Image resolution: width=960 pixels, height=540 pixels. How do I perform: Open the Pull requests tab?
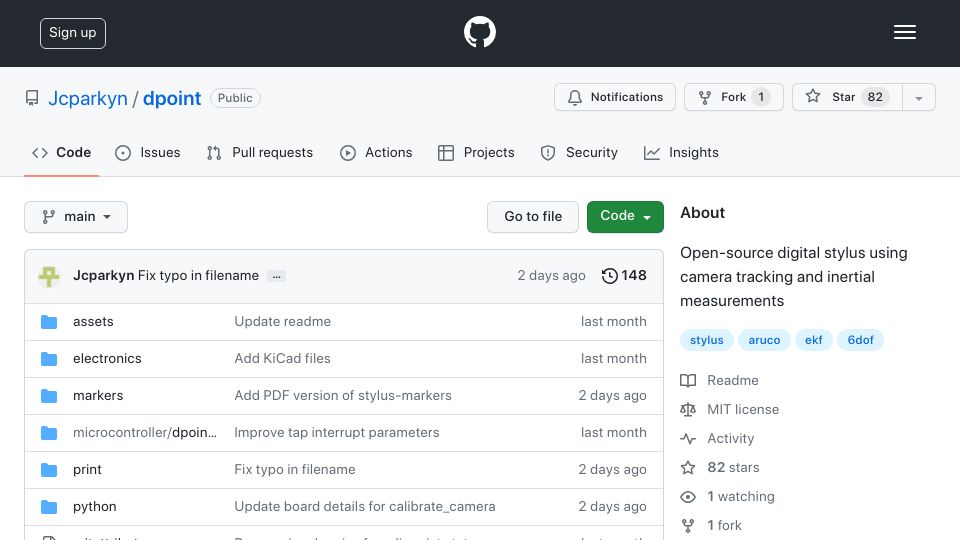point(260,152)
